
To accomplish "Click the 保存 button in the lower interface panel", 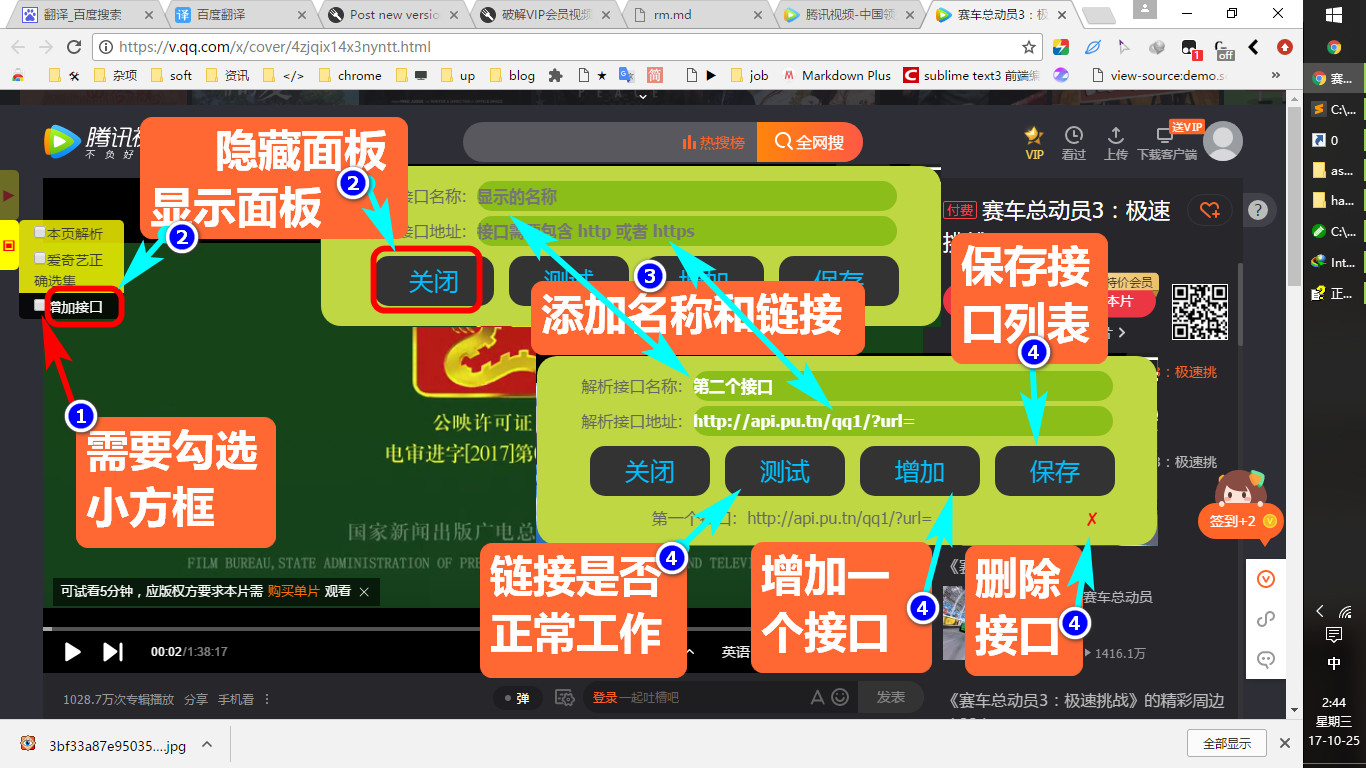I will coord(1055,471).
